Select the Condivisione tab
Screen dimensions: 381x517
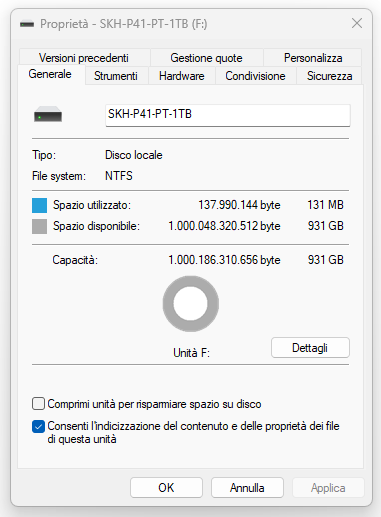255,76
